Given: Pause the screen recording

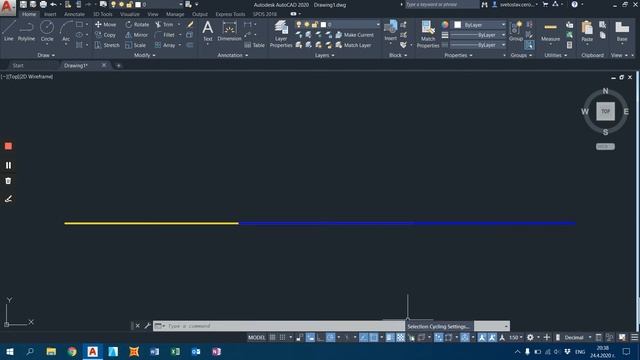Looking at the screenshot, I should [x=8, y=165].
